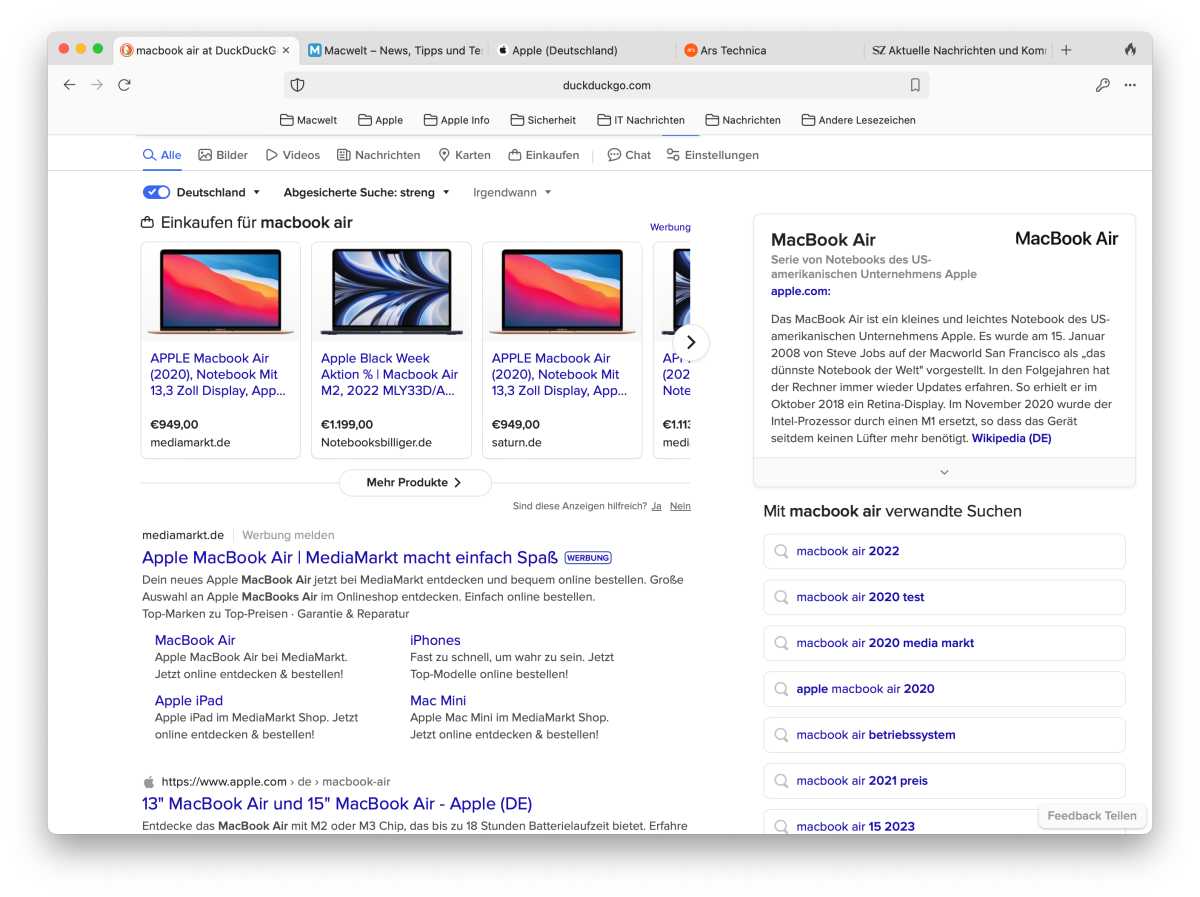Image resolution: width=1200 pixels, height=897 pixels.
Task: Close the macbook air DuckDuckGo tab
Action: (x=286, y=50)
